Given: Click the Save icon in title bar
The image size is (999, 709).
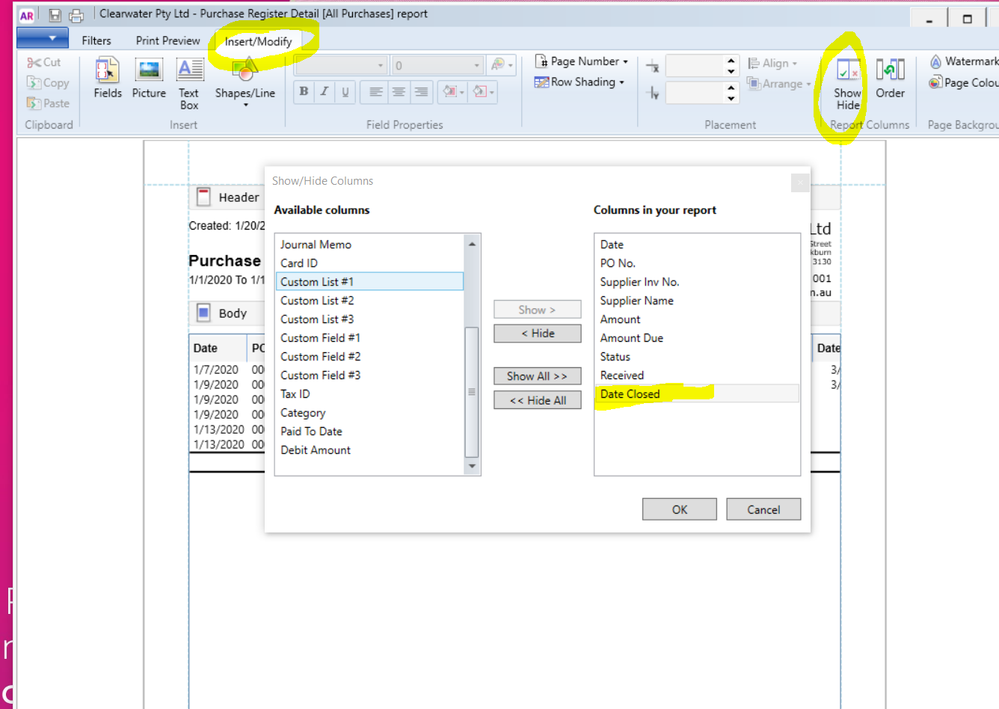Looking at the screenshot, I should tap(55, 15).
